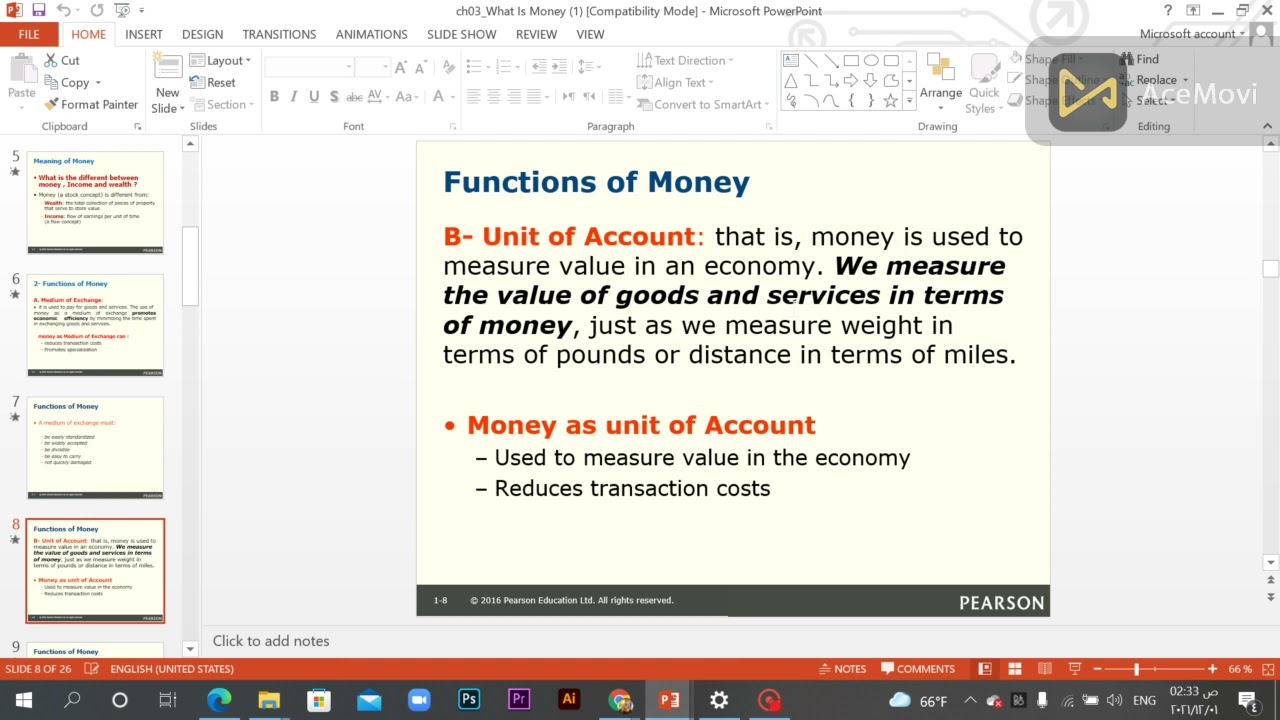Switch to the ANIMATIONS tab
Image resolution: width=1280 pixels, height=720 pixels.
pyautogui.click(x=371, y=34)
